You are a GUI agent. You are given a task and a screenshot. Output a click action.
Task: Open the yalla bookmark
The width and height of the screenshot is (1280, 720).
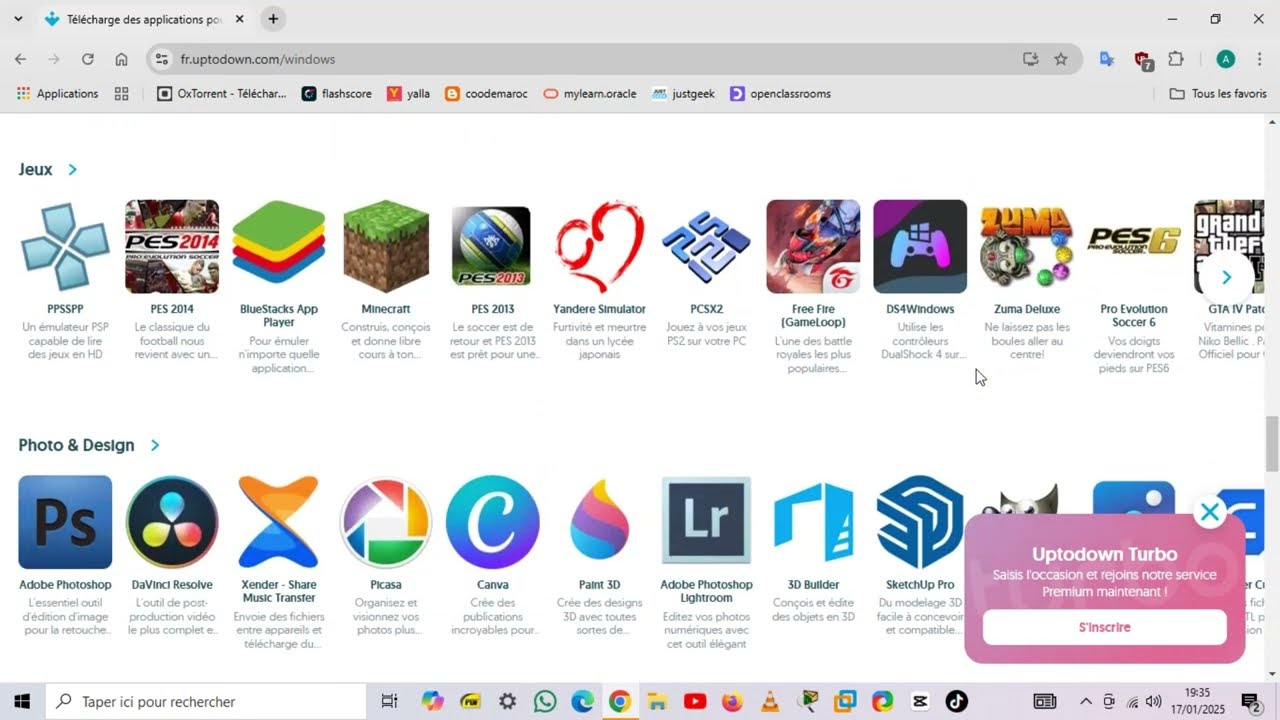pyautogui.click(x=409, y=94)
